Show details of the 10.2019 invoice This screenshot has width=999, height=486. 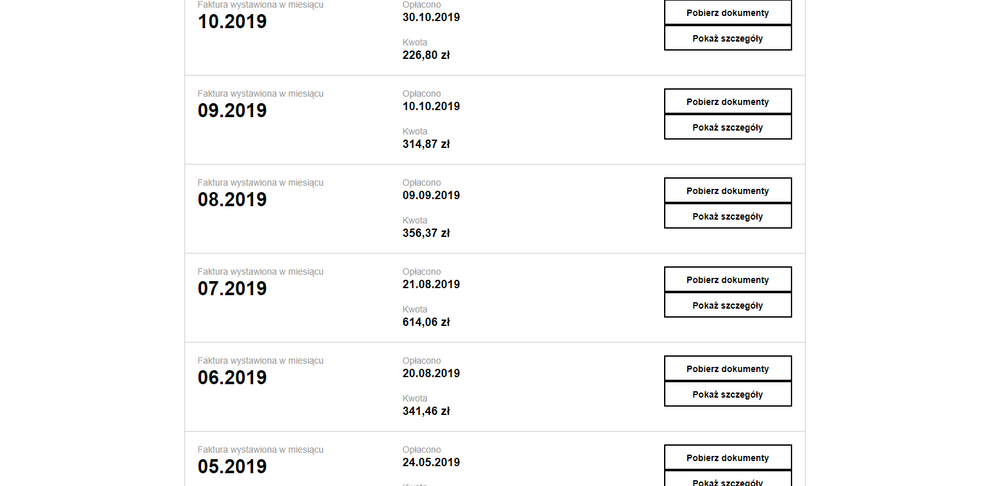pyautogui.click(x=727, y=38)
